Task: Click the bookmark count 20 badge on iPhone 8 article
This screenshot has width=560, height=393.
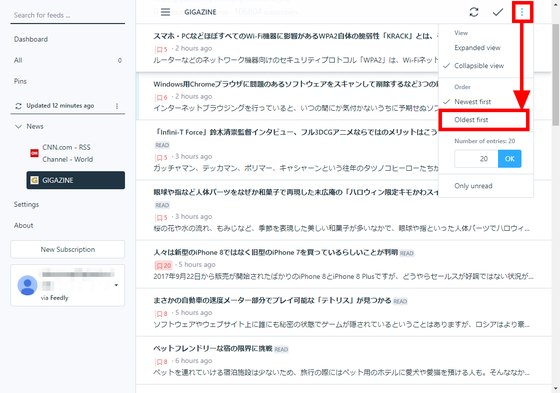Action: pyautogui.click(x=163, y=265)
